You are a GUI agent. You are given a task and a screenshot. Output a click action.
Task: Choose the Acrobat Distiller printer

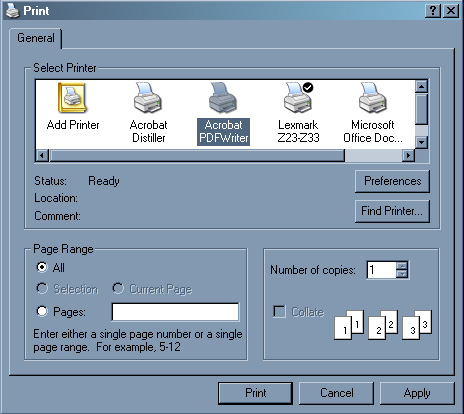pos(148,99)
